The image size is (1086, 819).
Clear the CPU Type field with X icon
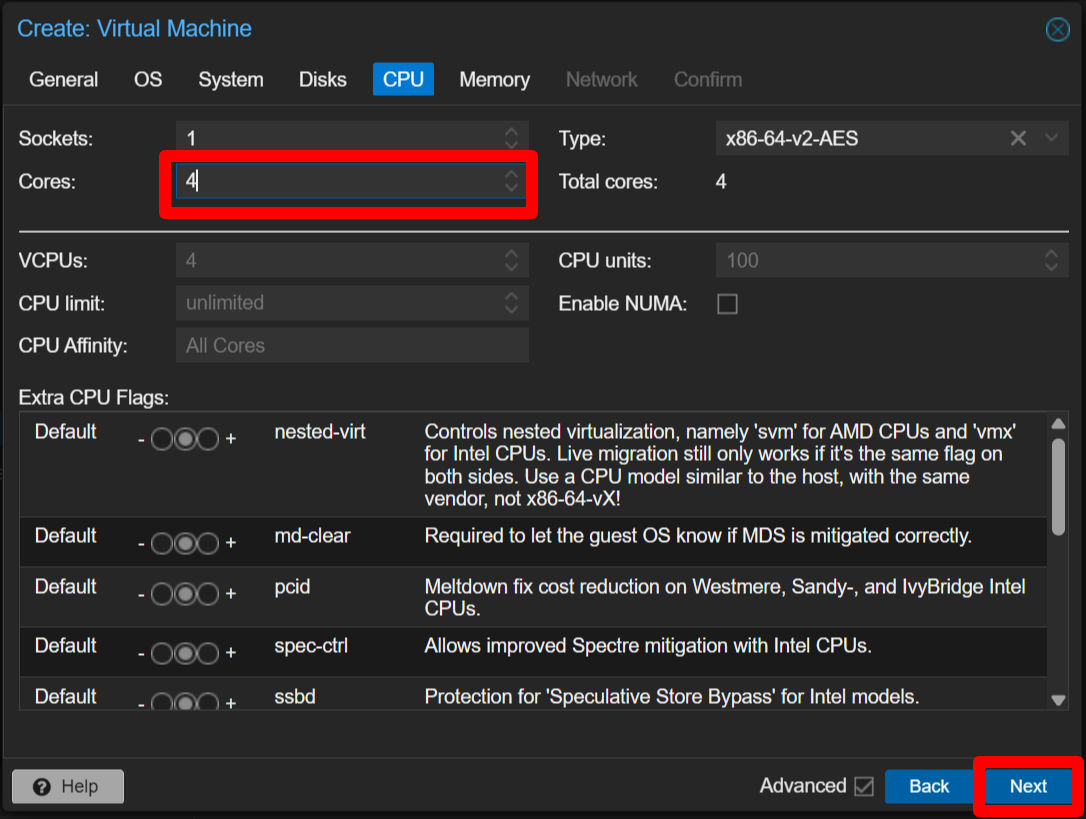point(1018,139)
